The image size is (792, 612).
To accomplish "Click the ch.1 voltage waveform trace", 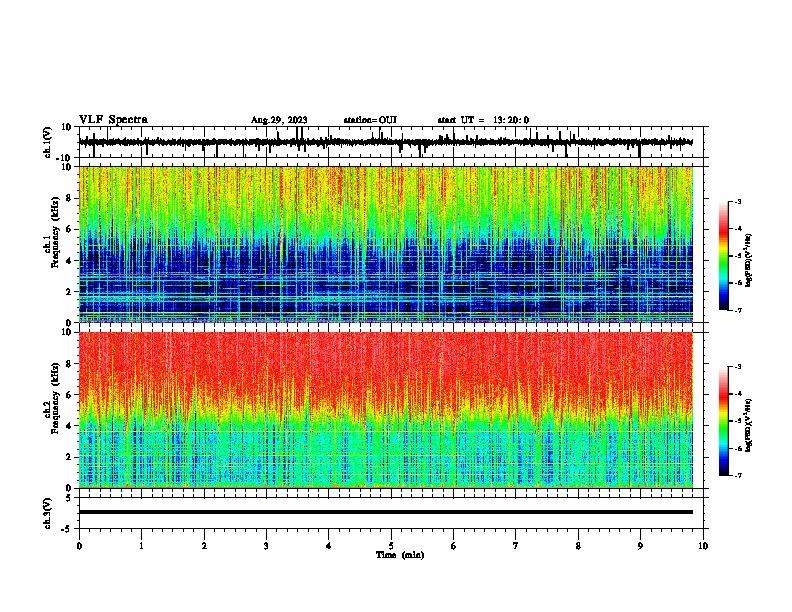I will (385, 142).
